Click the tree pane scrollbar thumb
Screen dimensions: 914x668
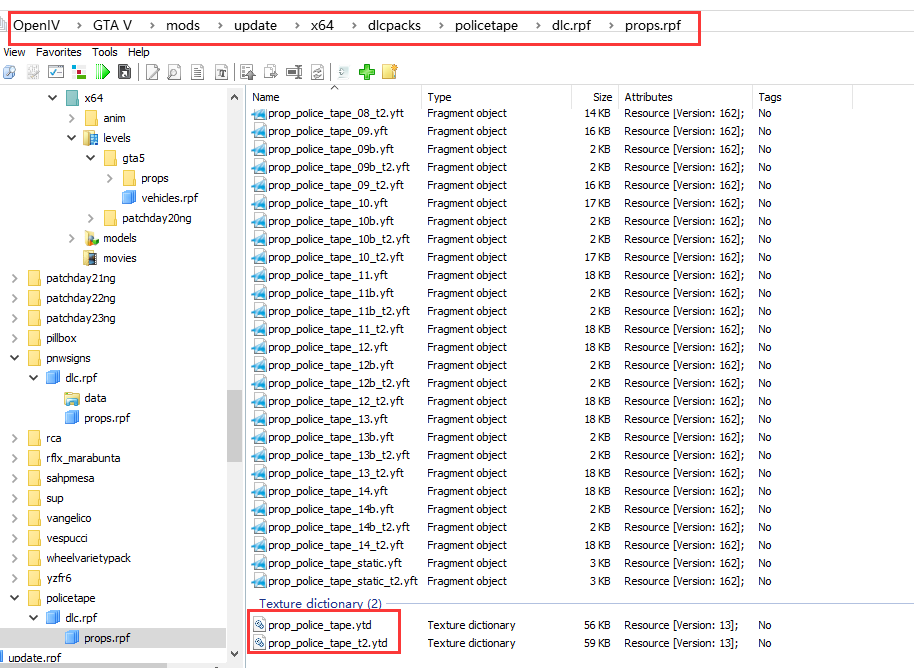pos(234,426)
